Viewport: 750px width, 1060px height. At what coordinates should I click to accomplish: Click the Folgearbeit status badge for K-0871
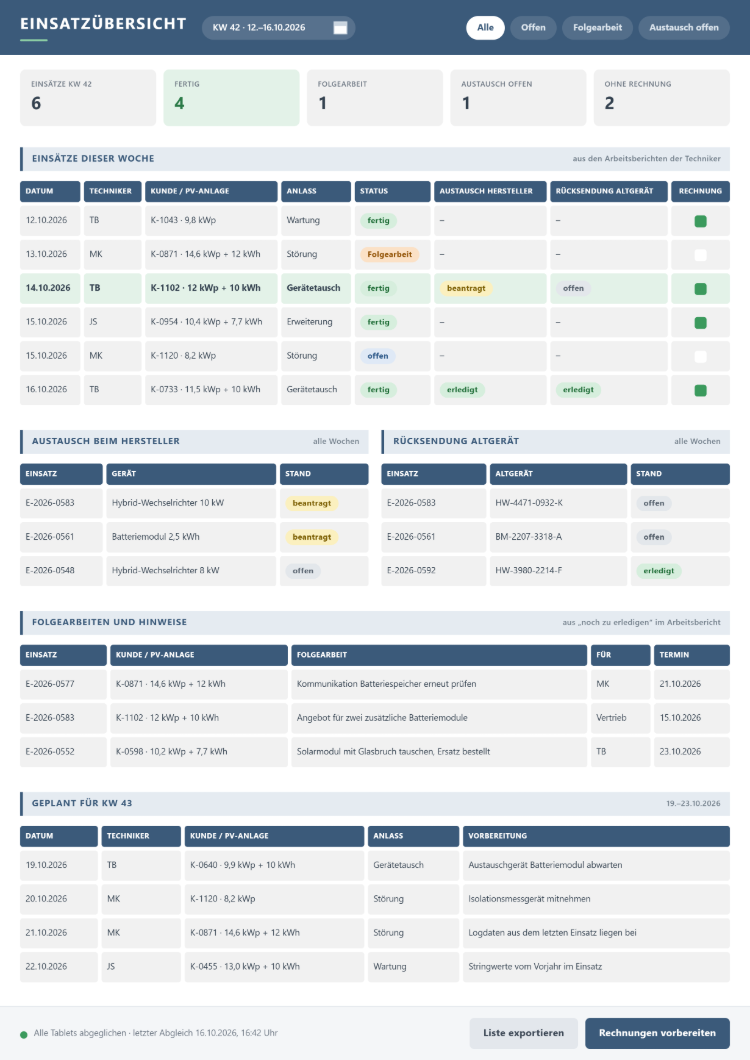390,255
